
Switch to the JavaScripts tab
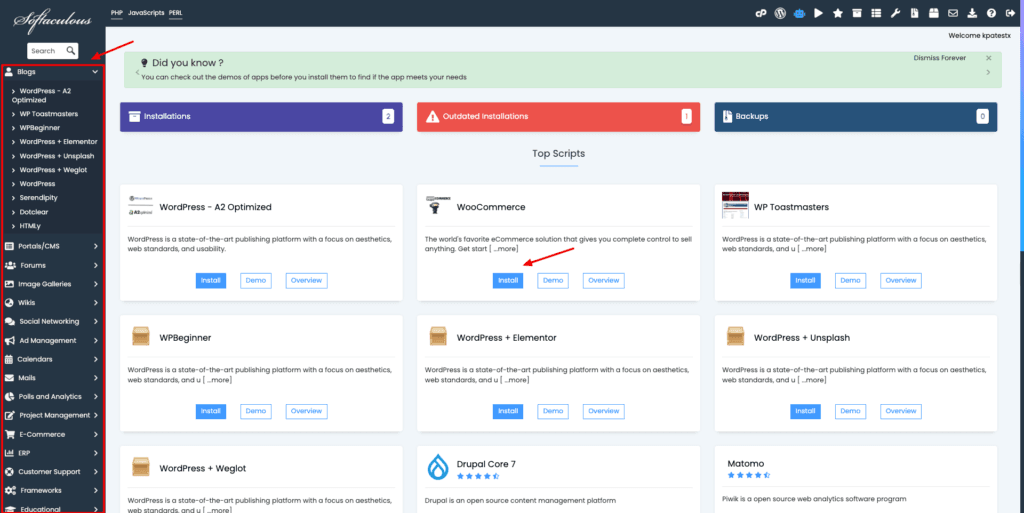[x=146, y=12]
